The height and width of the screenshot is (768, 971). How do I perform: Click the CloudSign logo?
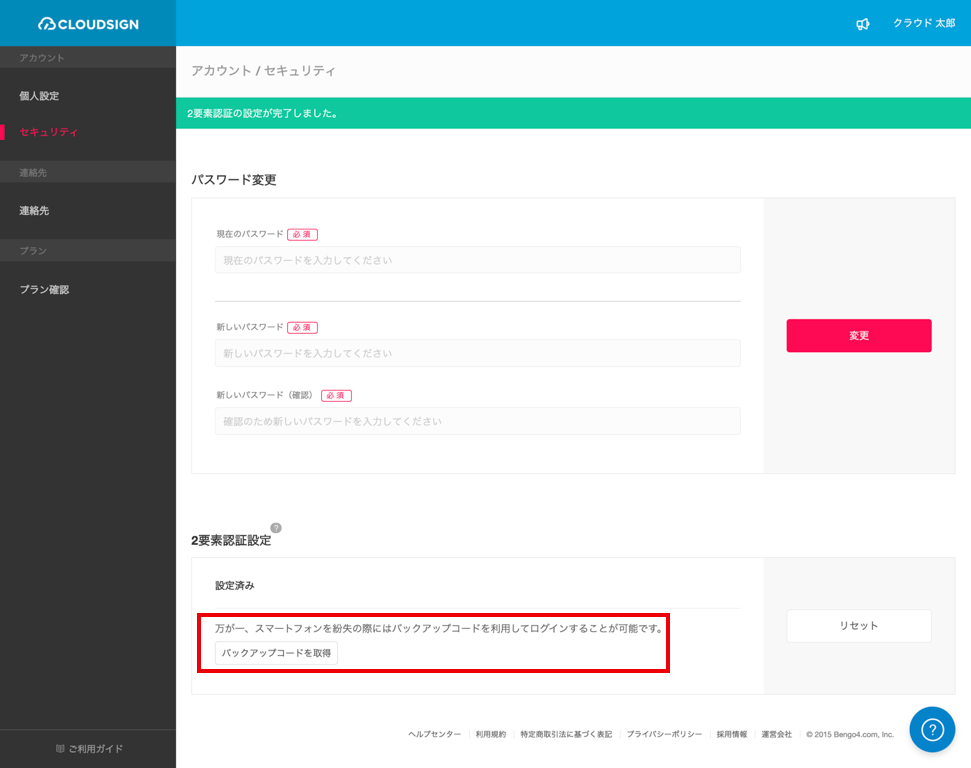tap(89, 24)
